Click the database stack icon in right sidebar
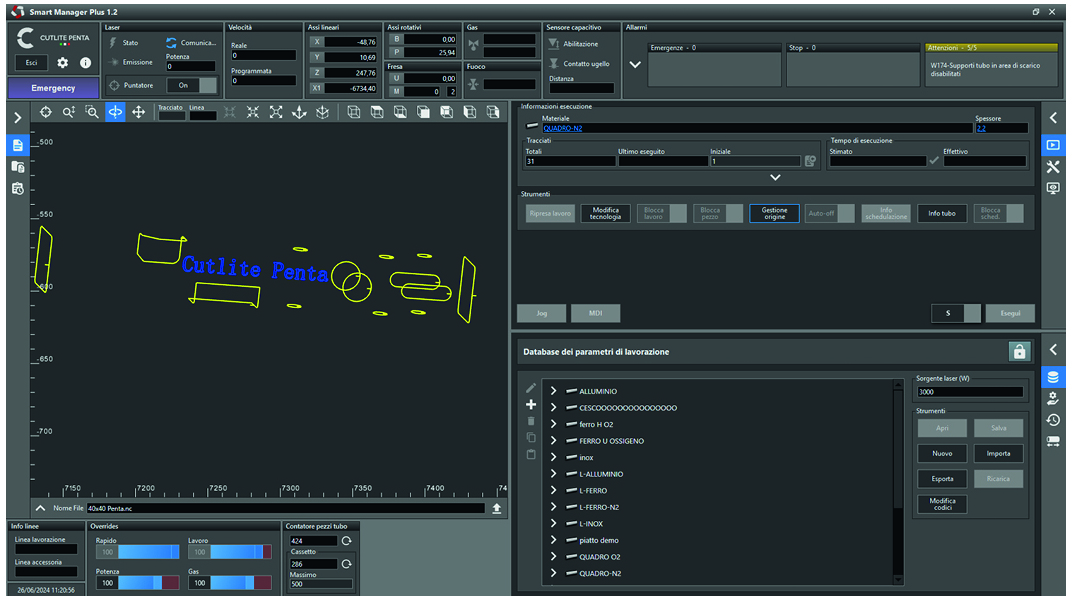This screenshot has width=1072, height=596. coord(1053,377)
